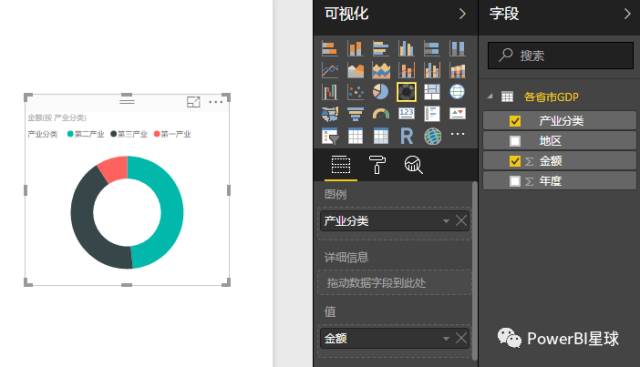
Task: Import more custom visuals via ellipsis
Action: tap(457, 134)
